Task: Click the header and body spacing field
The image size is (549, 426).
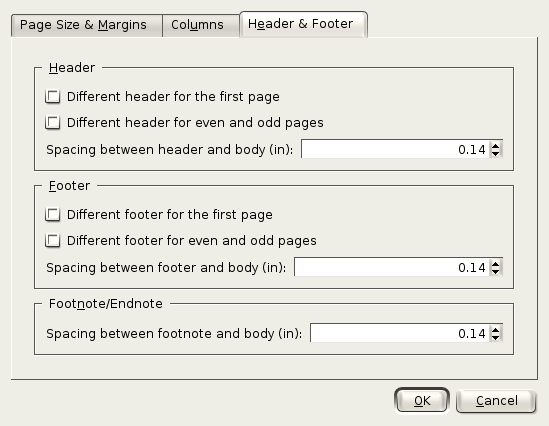Action: tap(395, 149)
